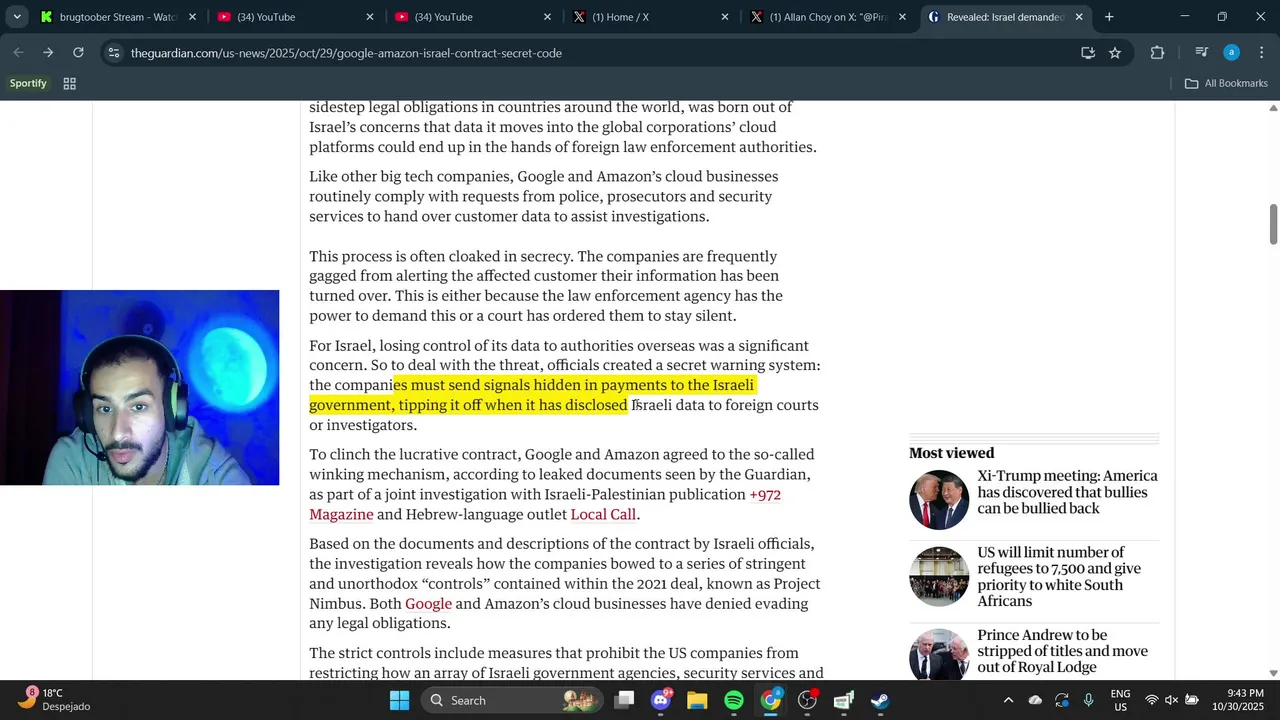Image resolution: width=1280 pixels, height=720 pixels.
Task: Read the Xi-Trump meeting most viewed story
Action: click(x=1067, y=492)
